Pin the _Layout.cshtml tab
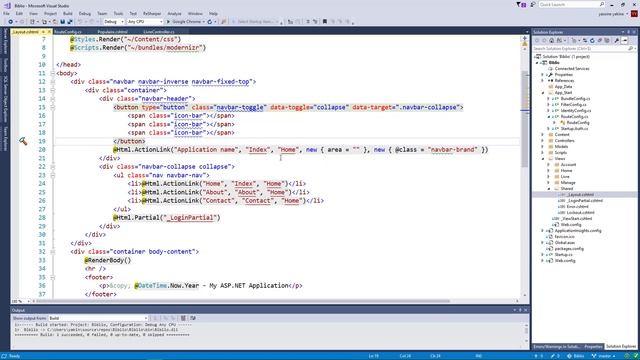This screenshot has height=360, width=640. (43, 32)
